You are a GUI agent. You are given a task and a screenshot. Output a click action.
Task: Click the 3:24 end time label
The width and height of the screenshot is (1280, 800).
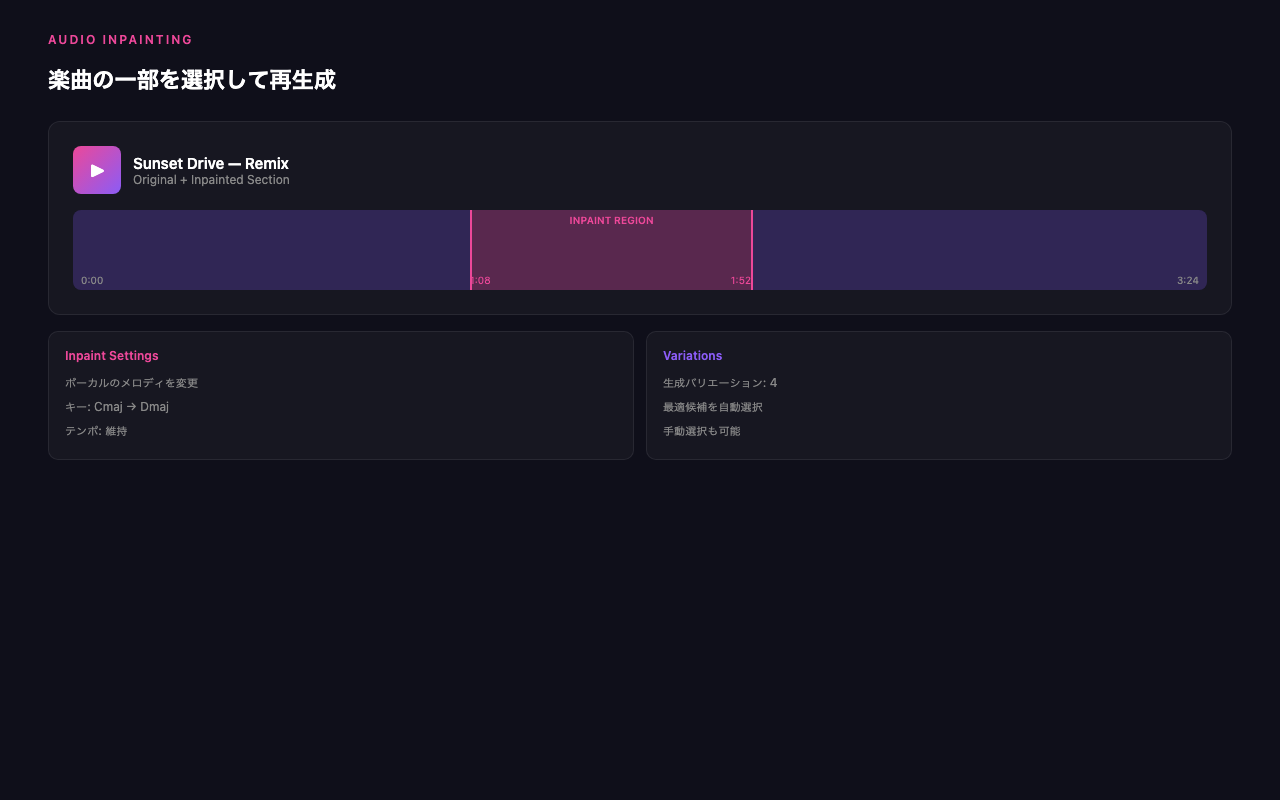pyautogui.click(x=1187, y=281)
